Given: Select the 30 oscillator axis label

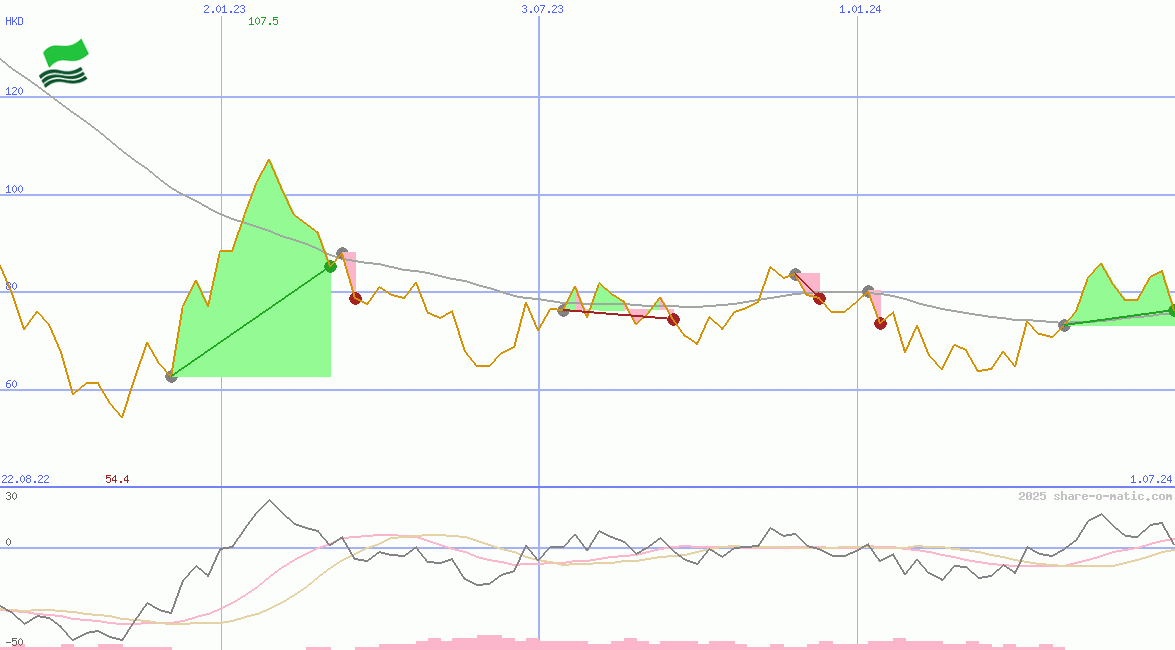Looking at the screenshot, I should (11, 496).
